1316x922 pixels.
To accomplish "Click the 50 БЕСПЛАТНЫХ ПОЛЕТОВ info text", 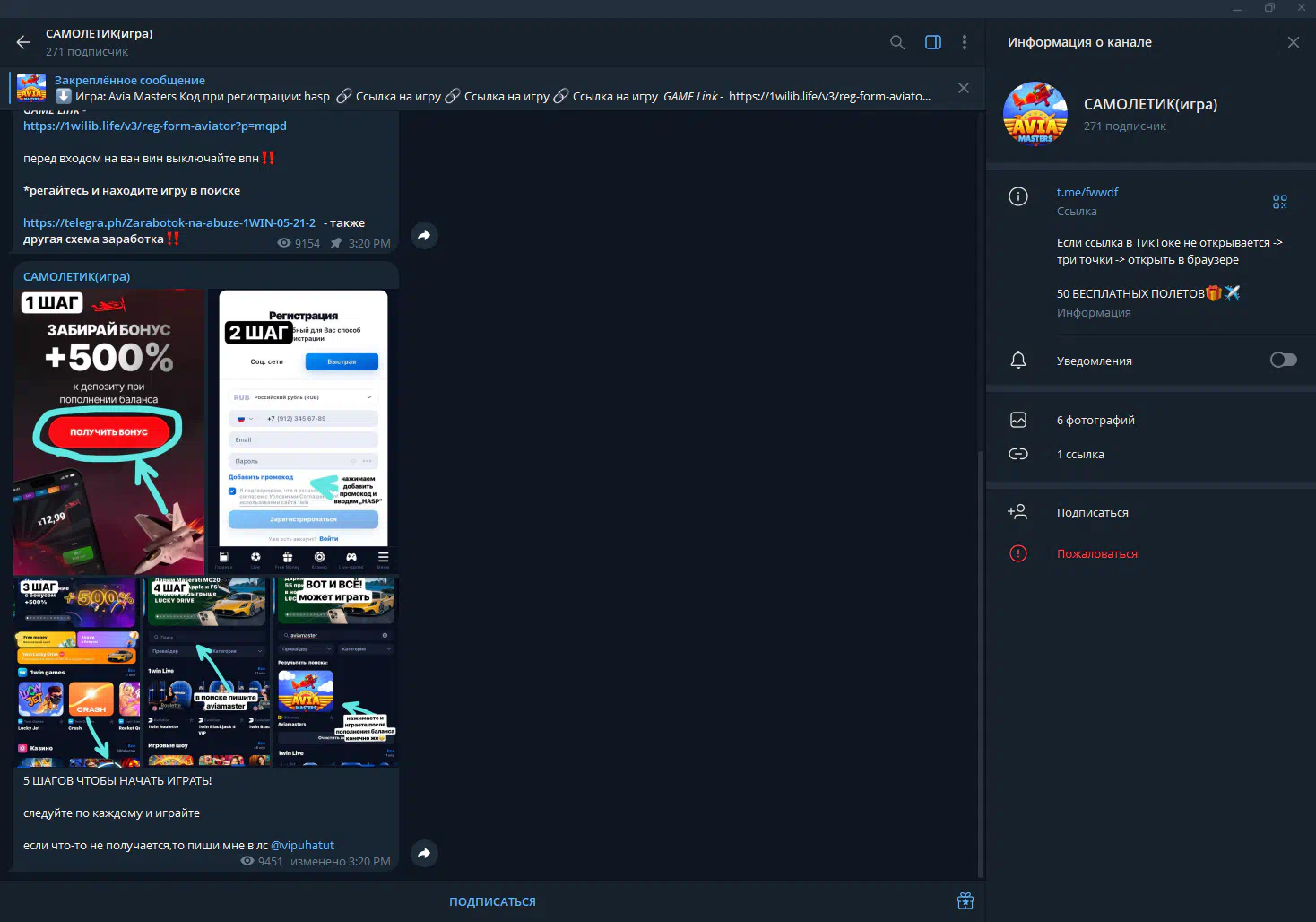I will tap(1148, 293).
